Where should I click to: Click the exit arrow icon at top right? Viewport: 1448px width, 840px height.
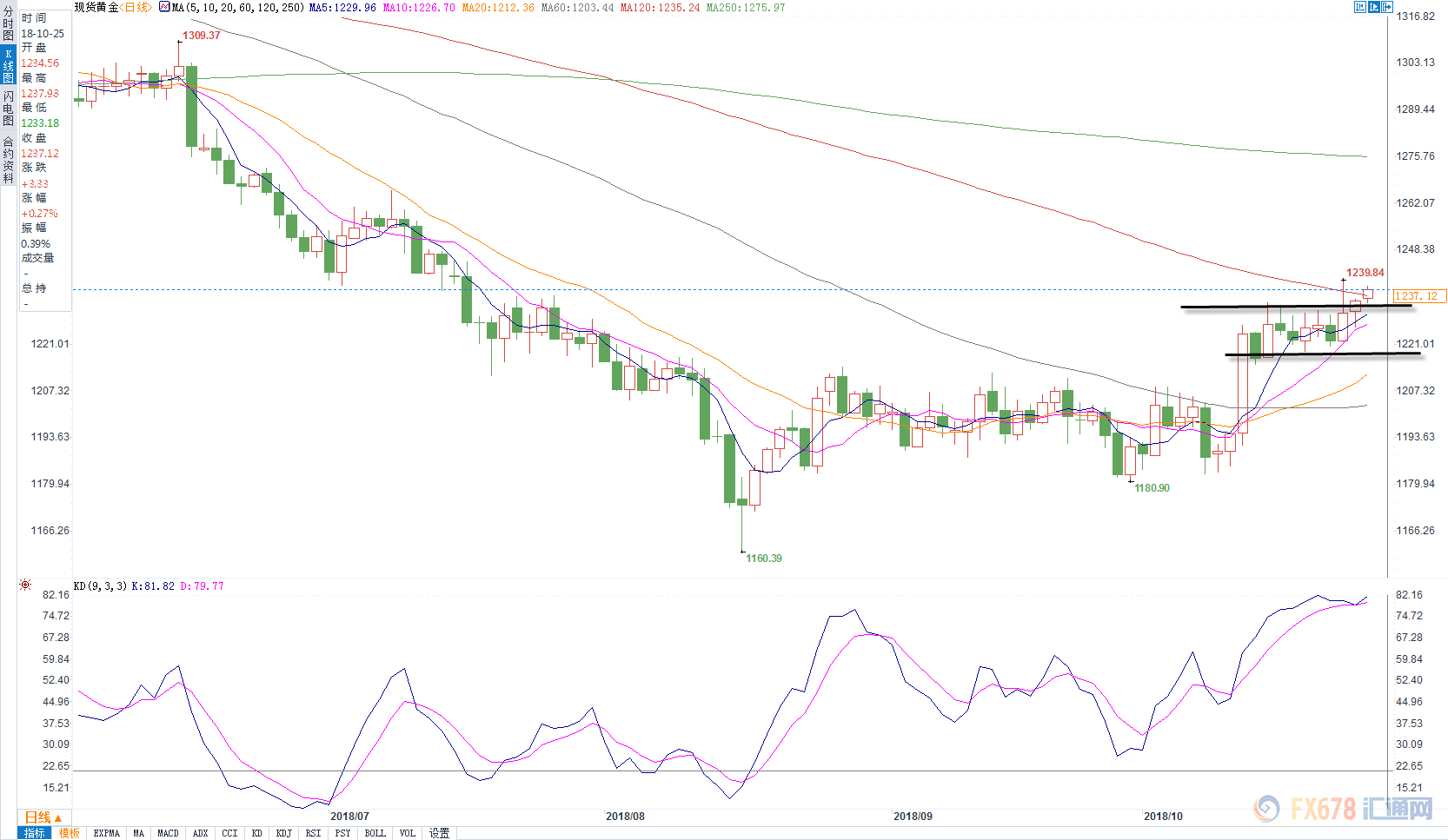(x=1388, y=7)
